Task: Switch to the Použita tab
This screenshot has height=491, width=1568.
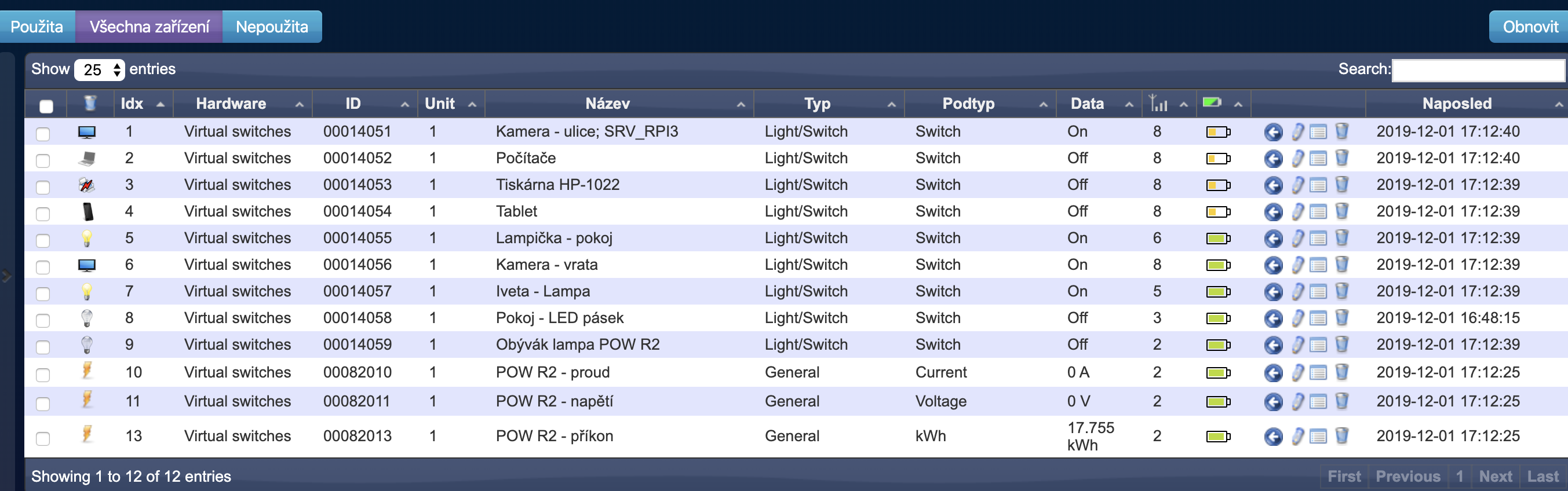Action: click(37, 27)
